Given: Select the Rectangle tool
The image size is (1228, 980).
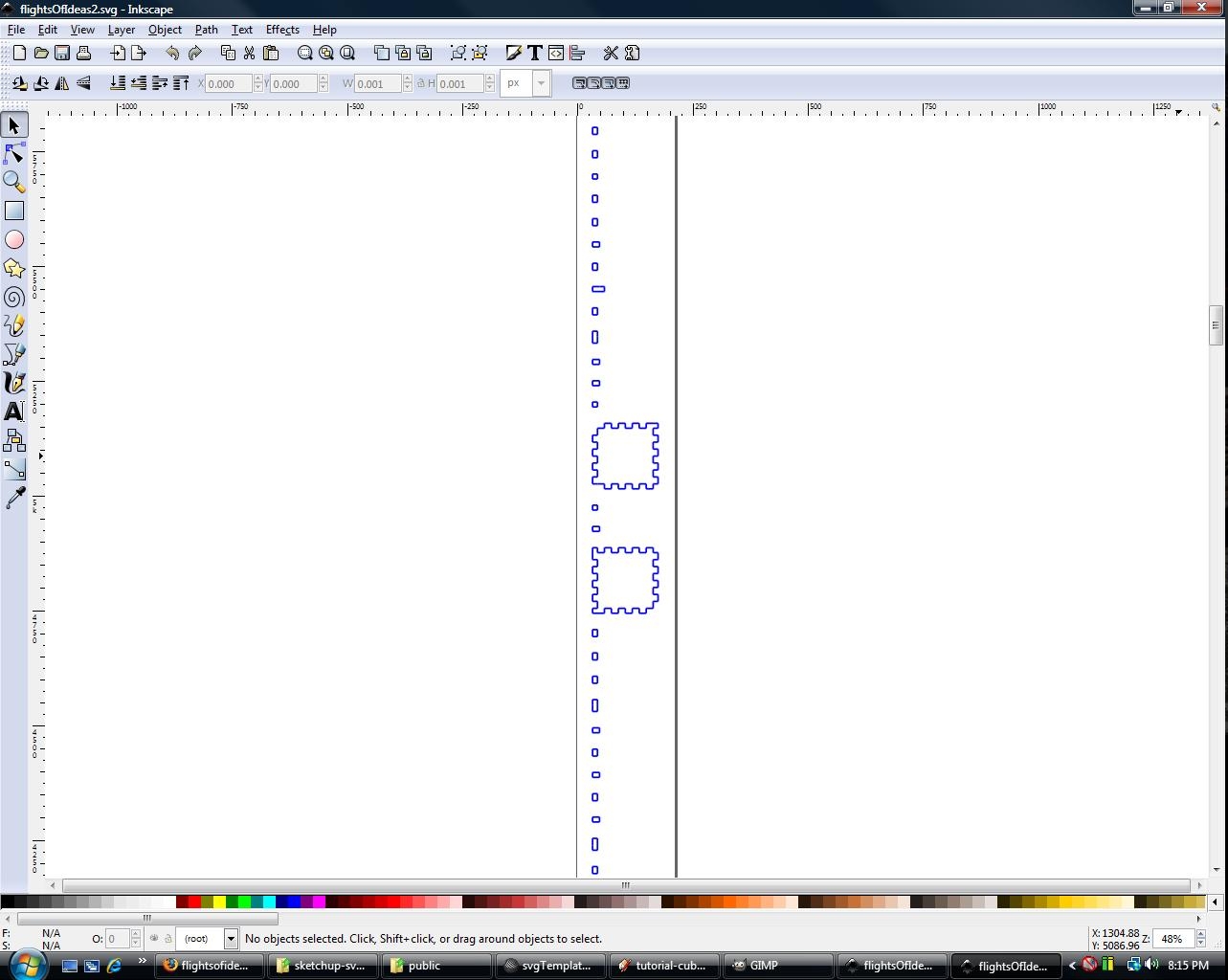Looking at the screenshot, I should (x=14, y=211).
